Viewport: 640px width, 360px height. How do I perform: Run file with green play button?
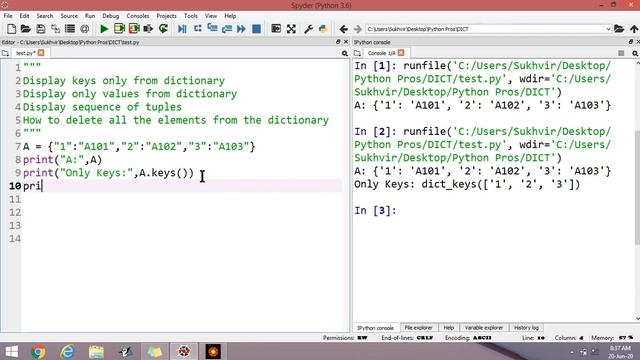[x=104, y=29]
